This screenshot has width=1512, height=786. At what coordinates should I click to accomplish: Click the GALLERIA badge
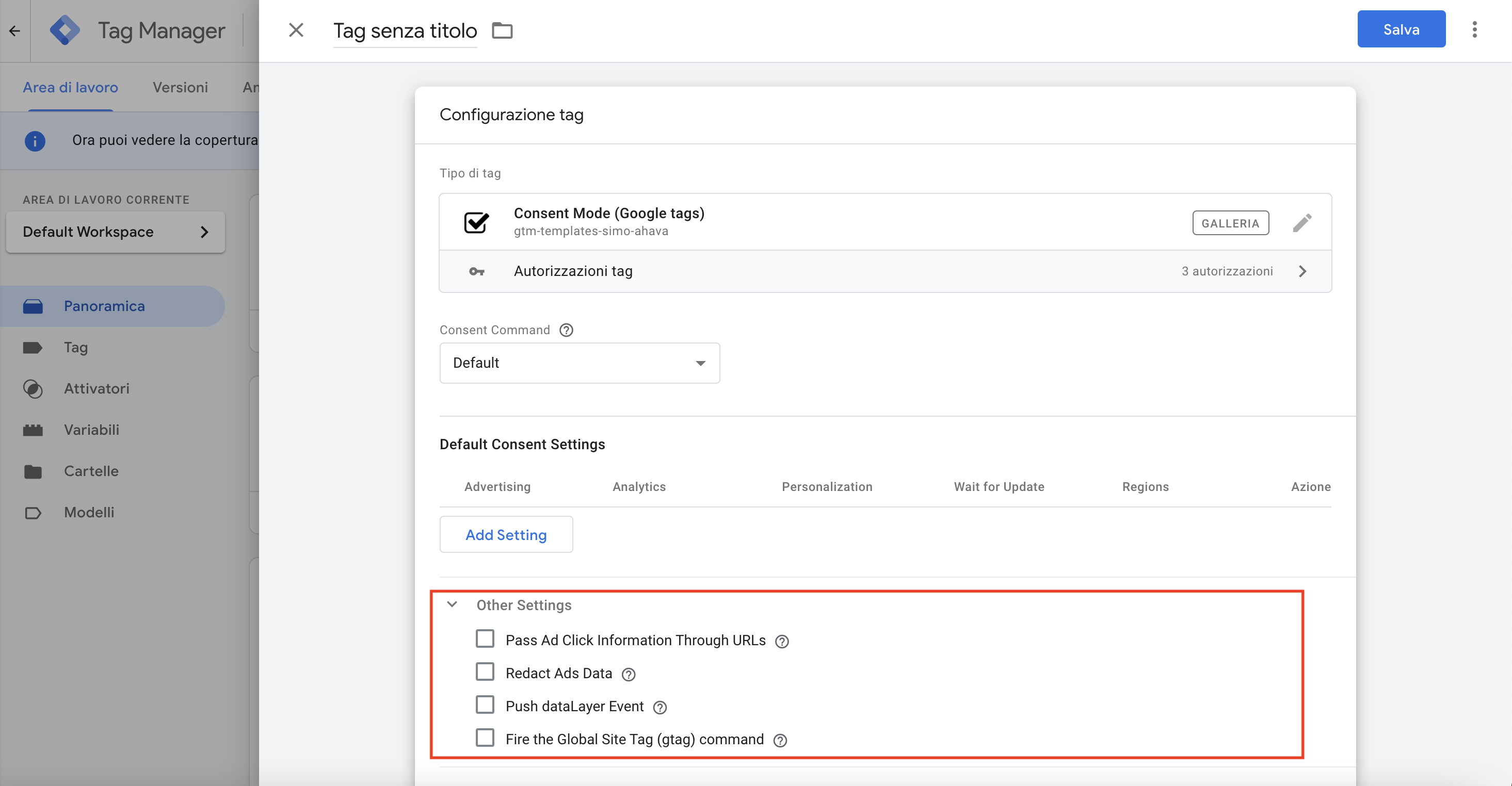1230,223
